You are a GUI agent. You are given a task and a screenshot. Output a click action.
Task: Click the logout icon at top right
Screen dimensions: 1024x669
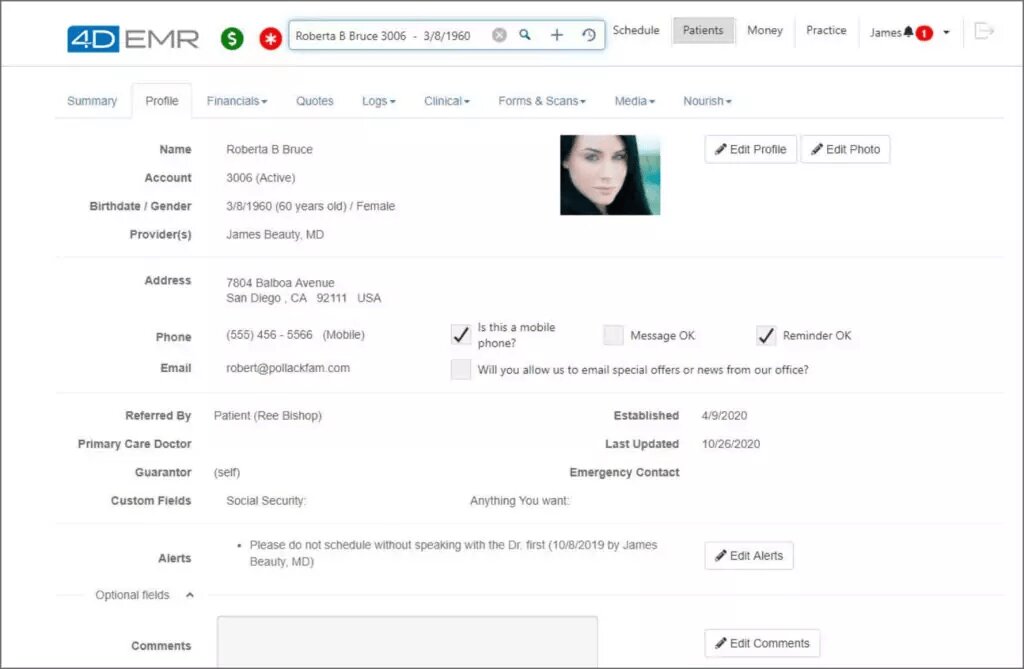(x=984, y=32)
